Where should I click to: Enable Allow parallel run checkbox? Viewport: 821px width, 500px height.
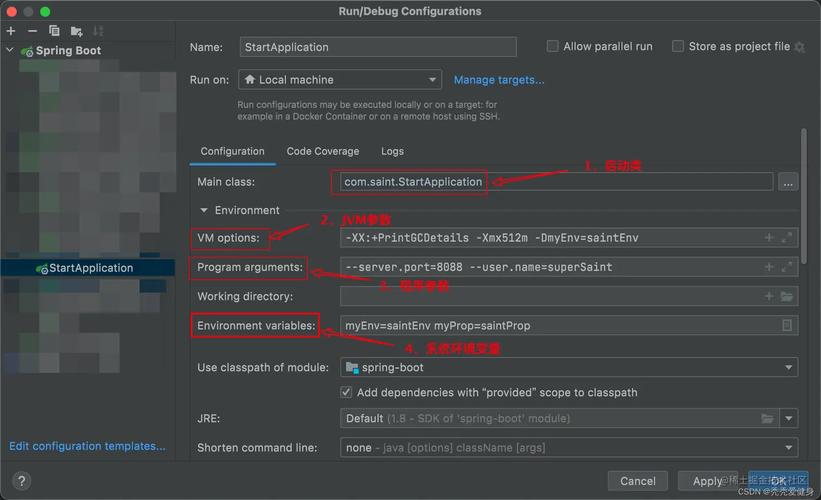tap(552, 47)
